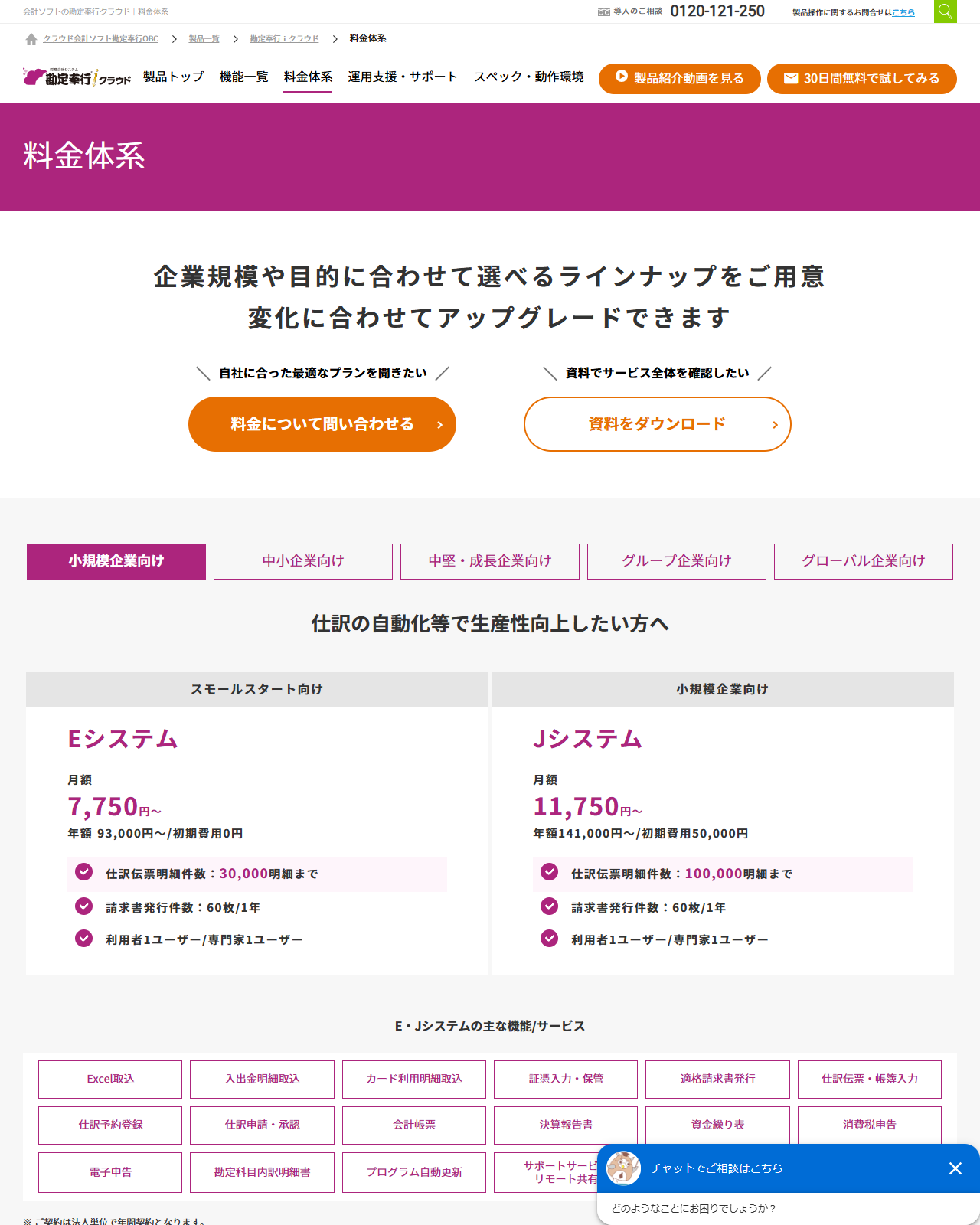This screenshot has width=980, height=1225.
Task: Click the 入出金明細取込 feature box
Action: click(262, 1080)
